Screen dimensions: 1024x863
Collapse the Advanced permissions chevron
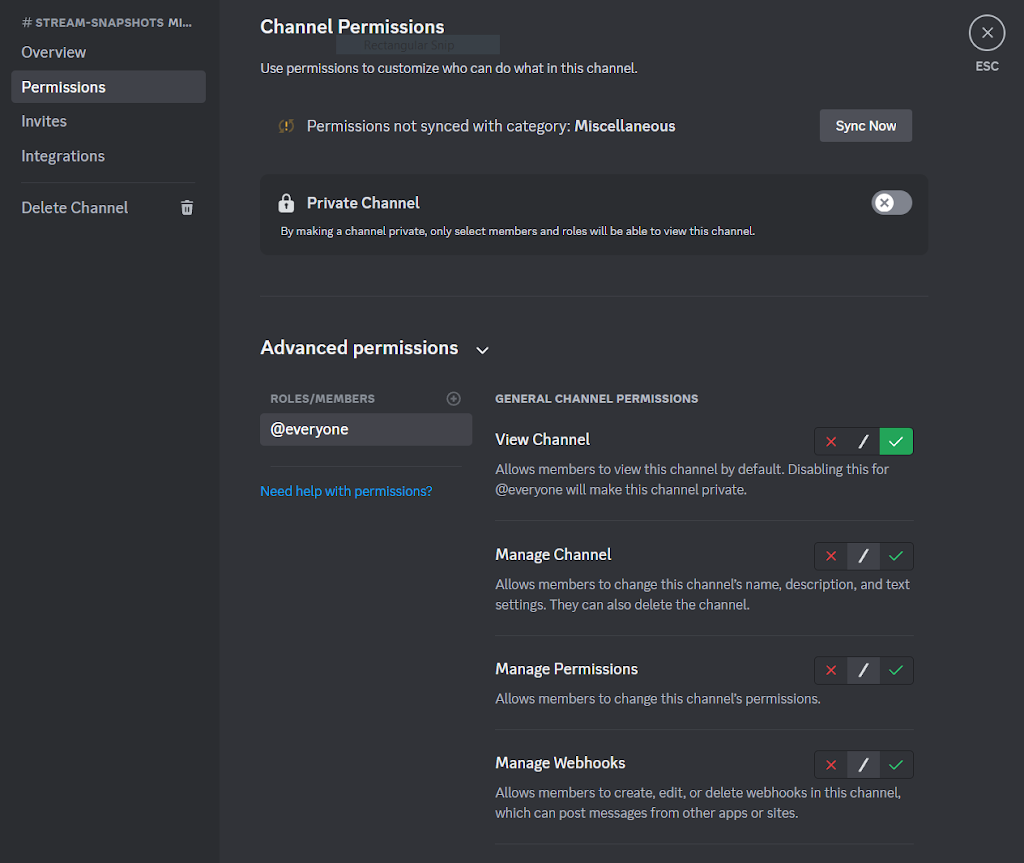[x=483, y=350]
